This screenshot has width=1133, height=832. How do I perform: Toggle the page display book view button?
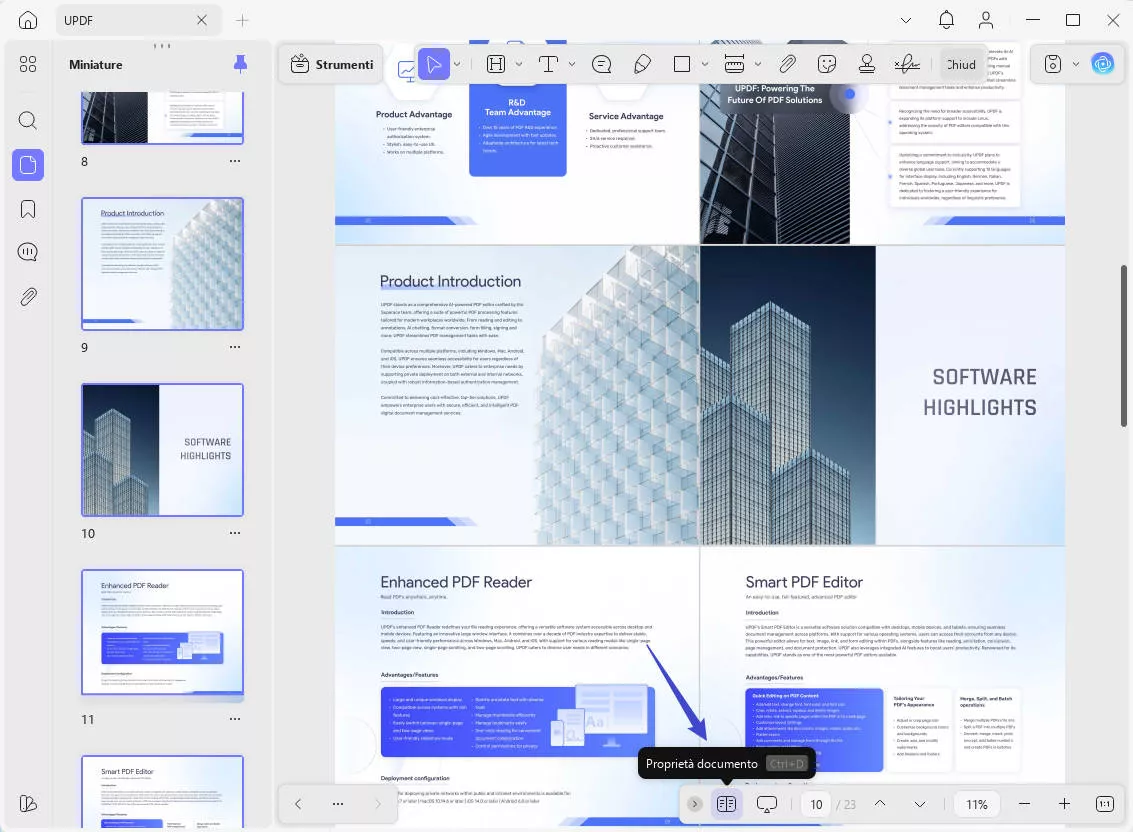pyautogui.click(x=726, y=804)
